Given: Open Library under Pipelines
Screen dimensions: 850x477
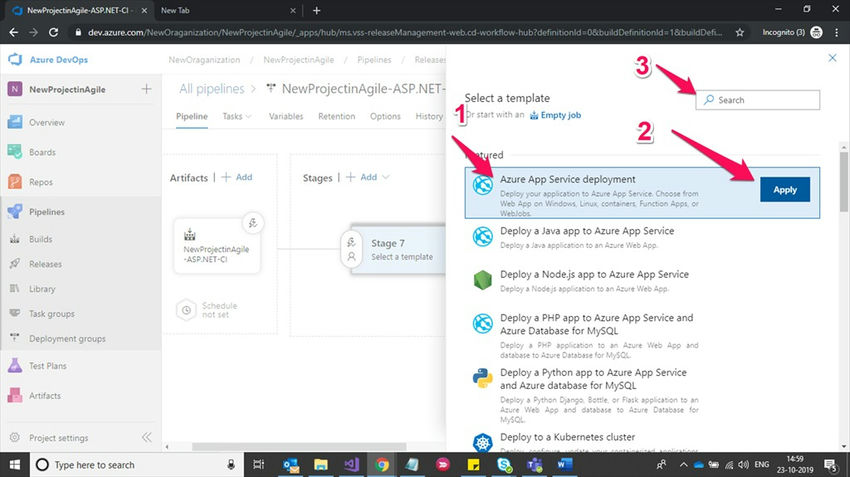Looking at the screenshot, I should coord(42,289).
